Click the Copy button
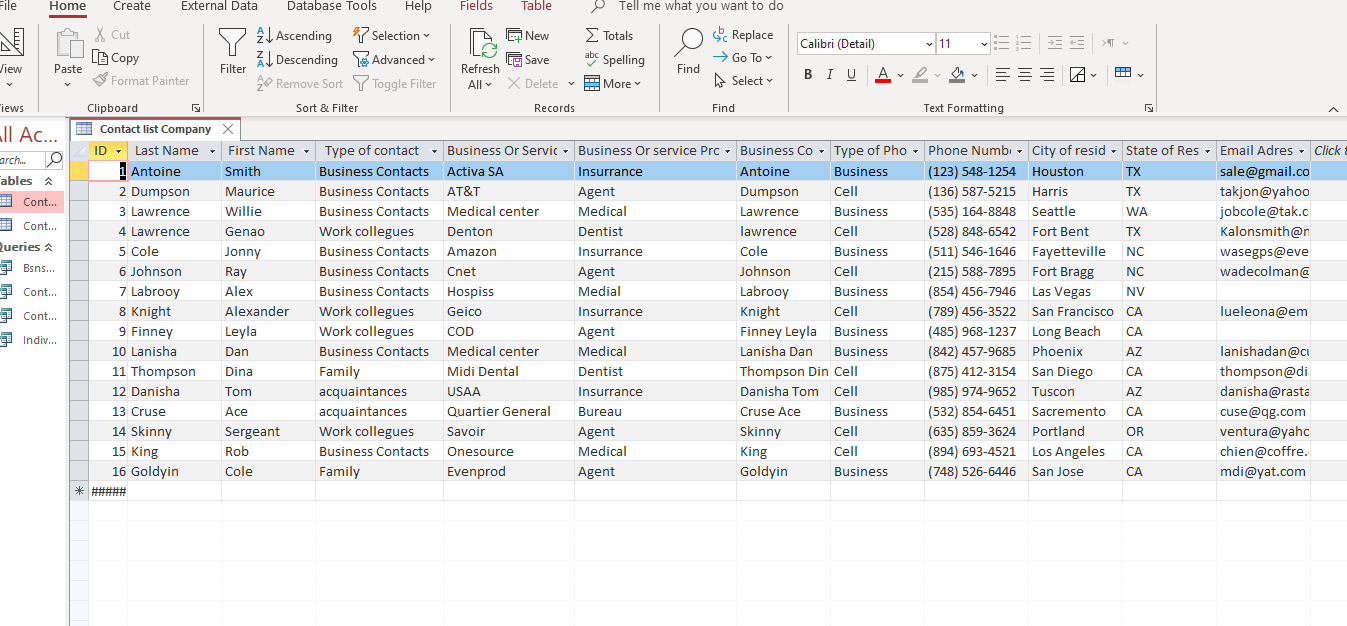The width and height of the screenshot is (1347, 626). pos(116,58)
